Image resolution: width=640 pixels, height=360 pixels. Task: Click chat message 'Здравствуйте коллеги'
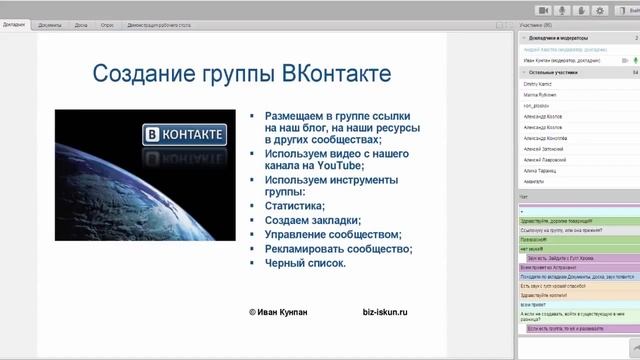coord(580,296)
